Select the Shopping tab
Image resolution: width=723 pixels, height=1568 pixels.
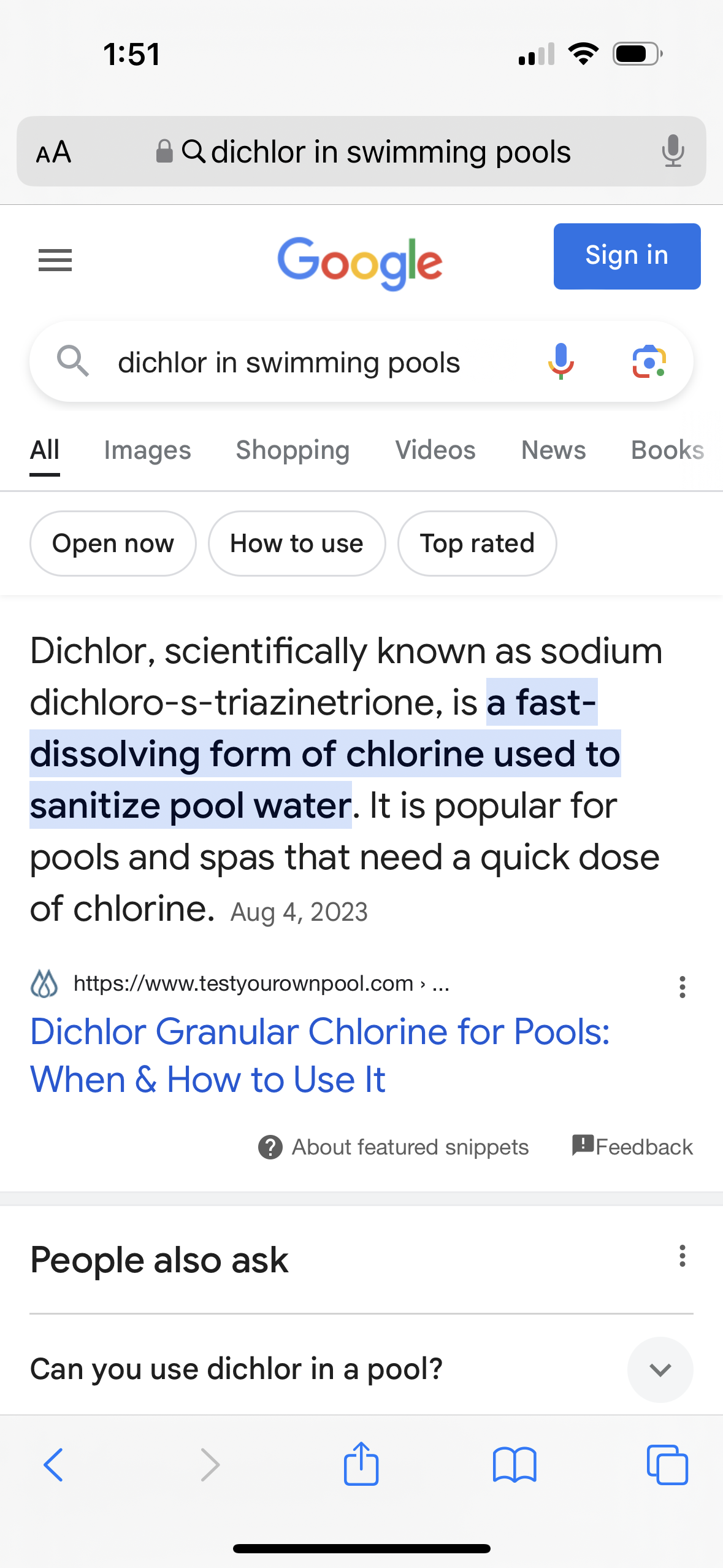[293, 450]
